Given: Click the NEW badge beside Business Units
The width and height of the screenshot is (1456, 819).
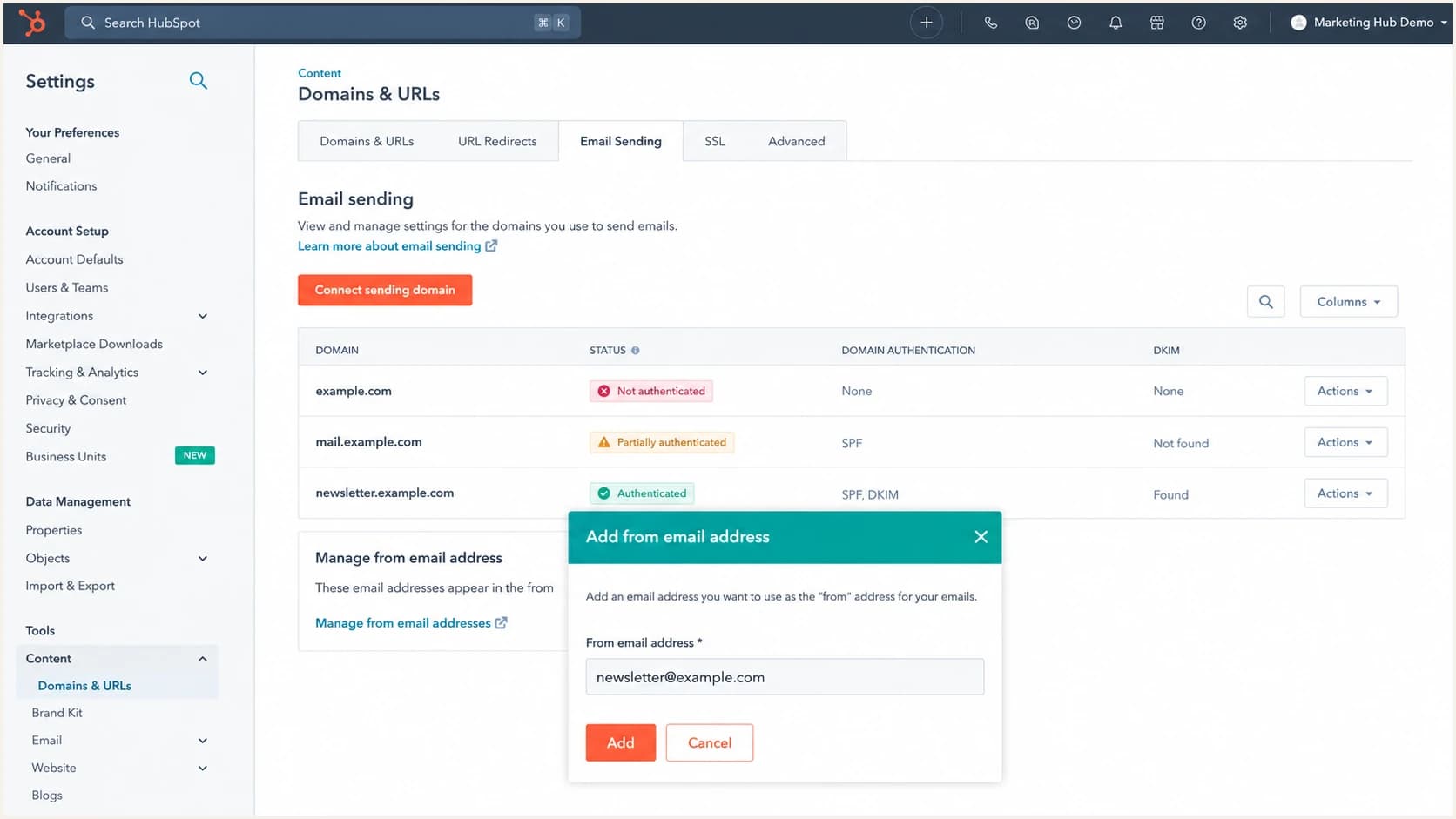Looking at the screenshot, I should (x=195, y=455).
